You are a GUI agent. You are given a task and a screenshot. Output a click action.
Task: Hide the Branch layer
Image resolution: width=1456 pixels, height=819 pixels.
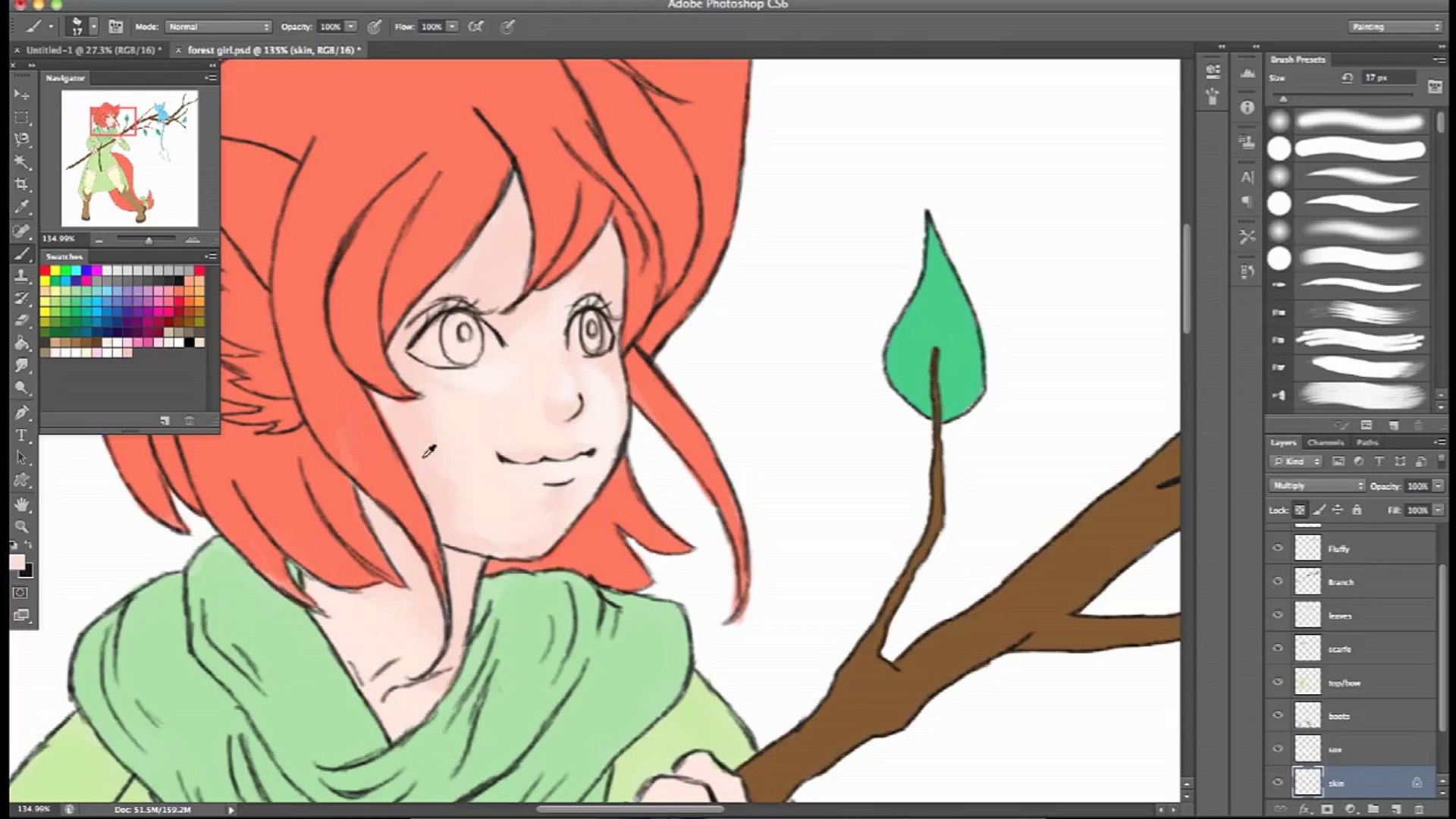click(1278, 582)
